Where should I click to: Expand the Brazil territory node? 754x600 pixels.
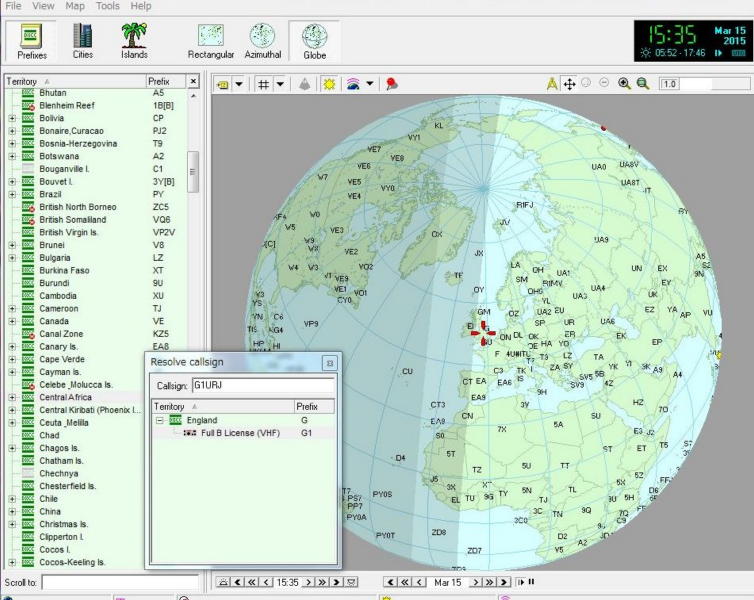[12, 195]
